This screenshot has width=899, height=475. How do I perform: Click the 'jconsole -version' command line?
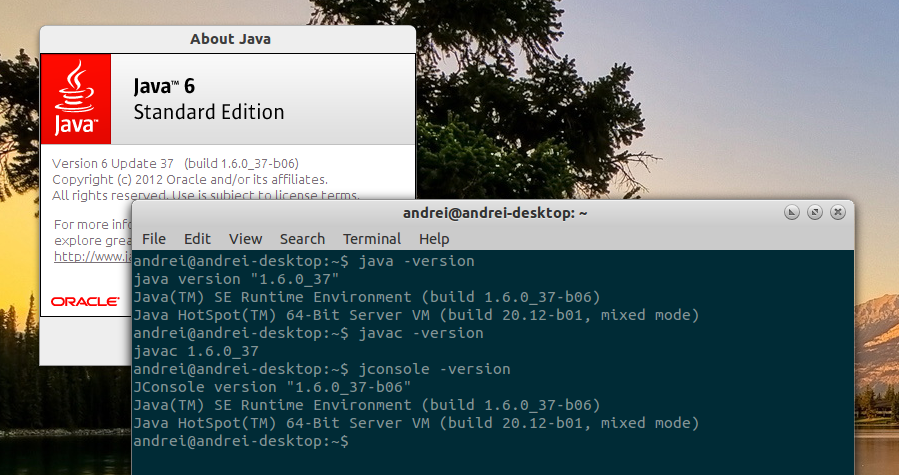322,369
